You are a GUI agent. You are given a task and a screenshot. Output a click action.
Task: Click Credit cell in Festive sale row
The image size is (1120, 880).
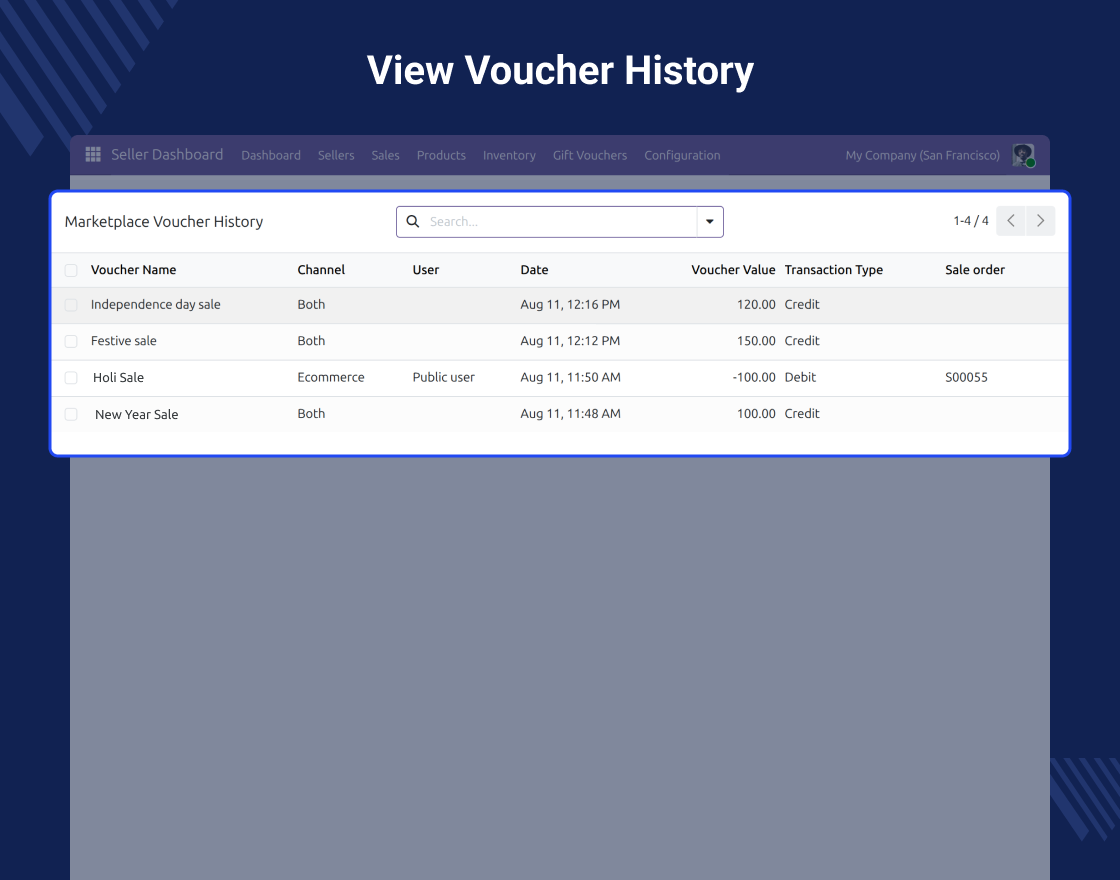click(802, 341)
